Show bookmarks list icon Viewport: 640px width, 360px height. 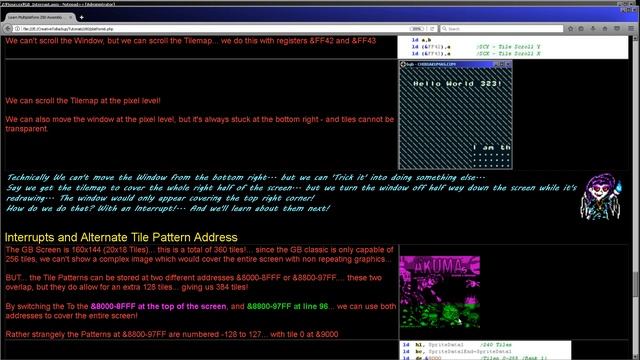[581, 29]
